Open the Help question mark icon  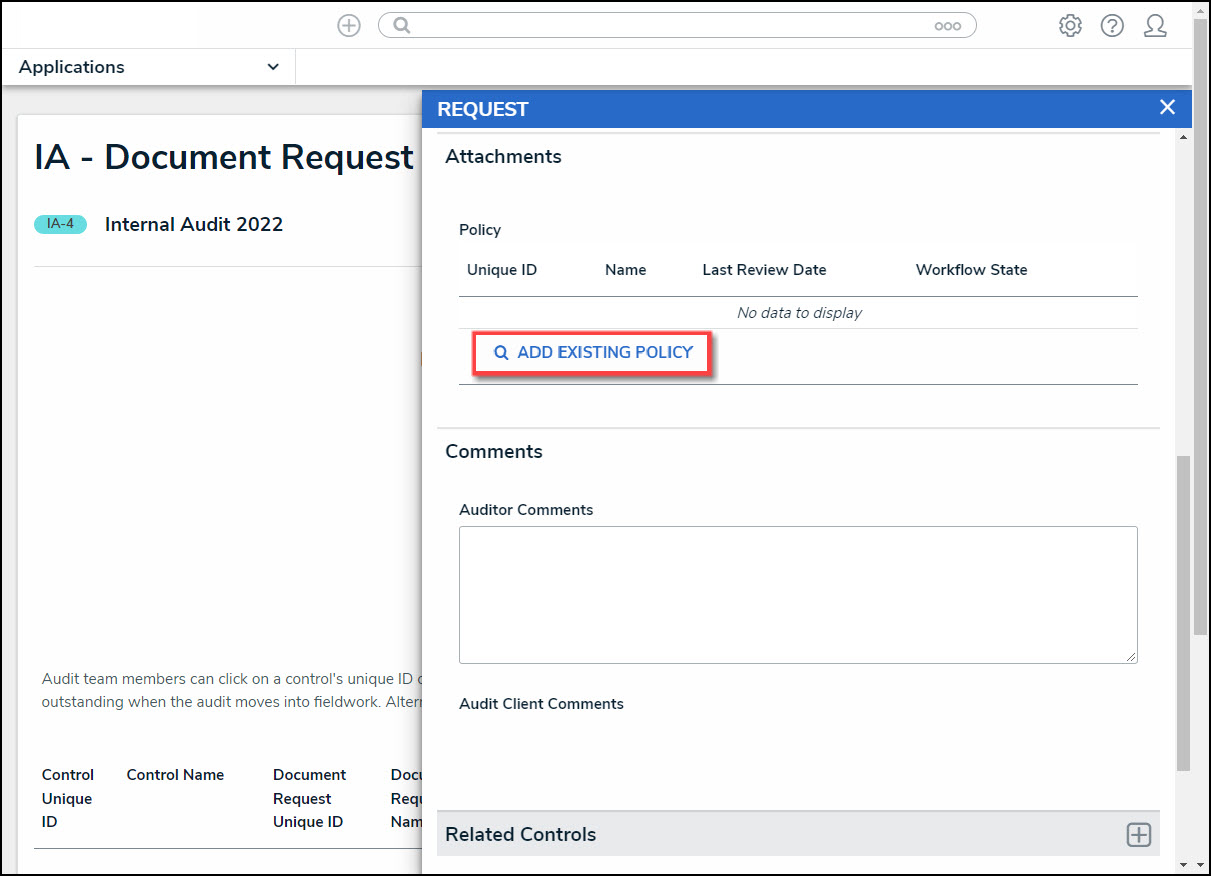click(x=1112, y=26)
